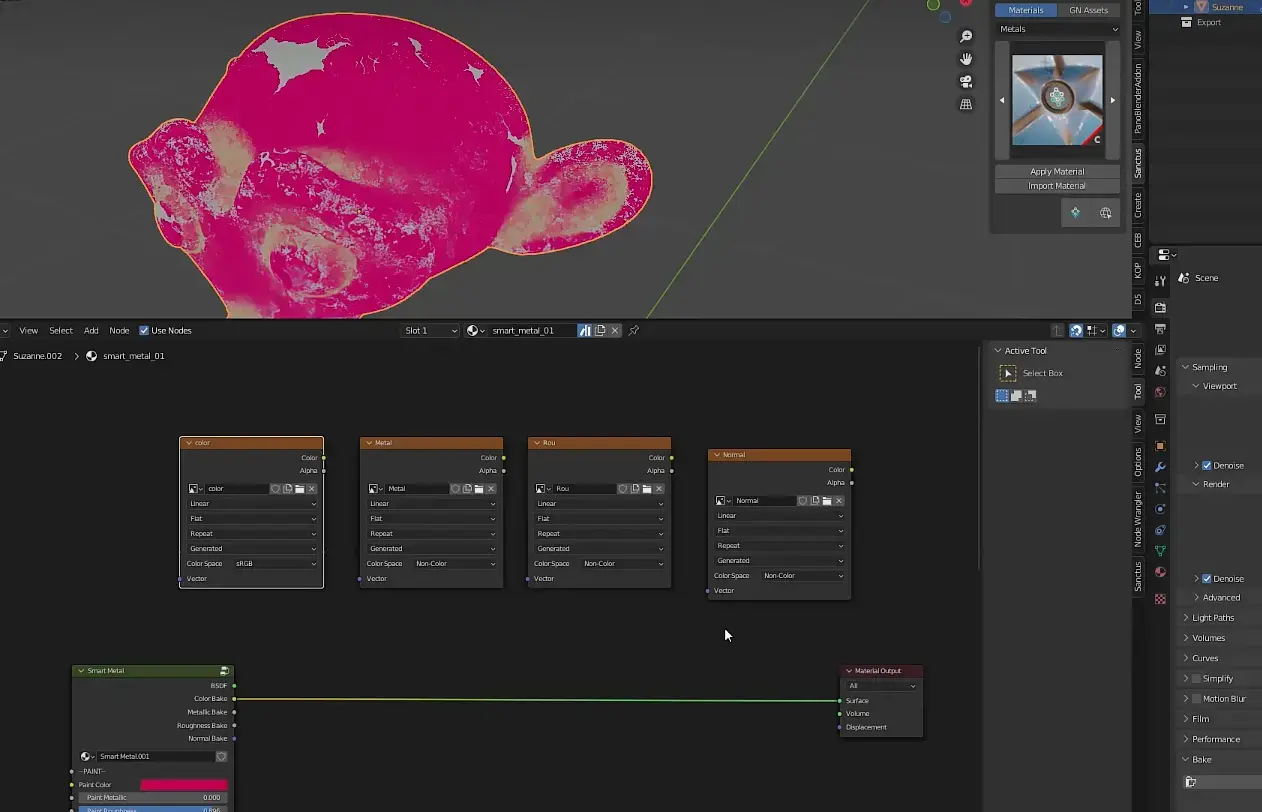Open the Node menu in node editor
The height and width of the screenshot is (812, 1262).
(119, 331)
